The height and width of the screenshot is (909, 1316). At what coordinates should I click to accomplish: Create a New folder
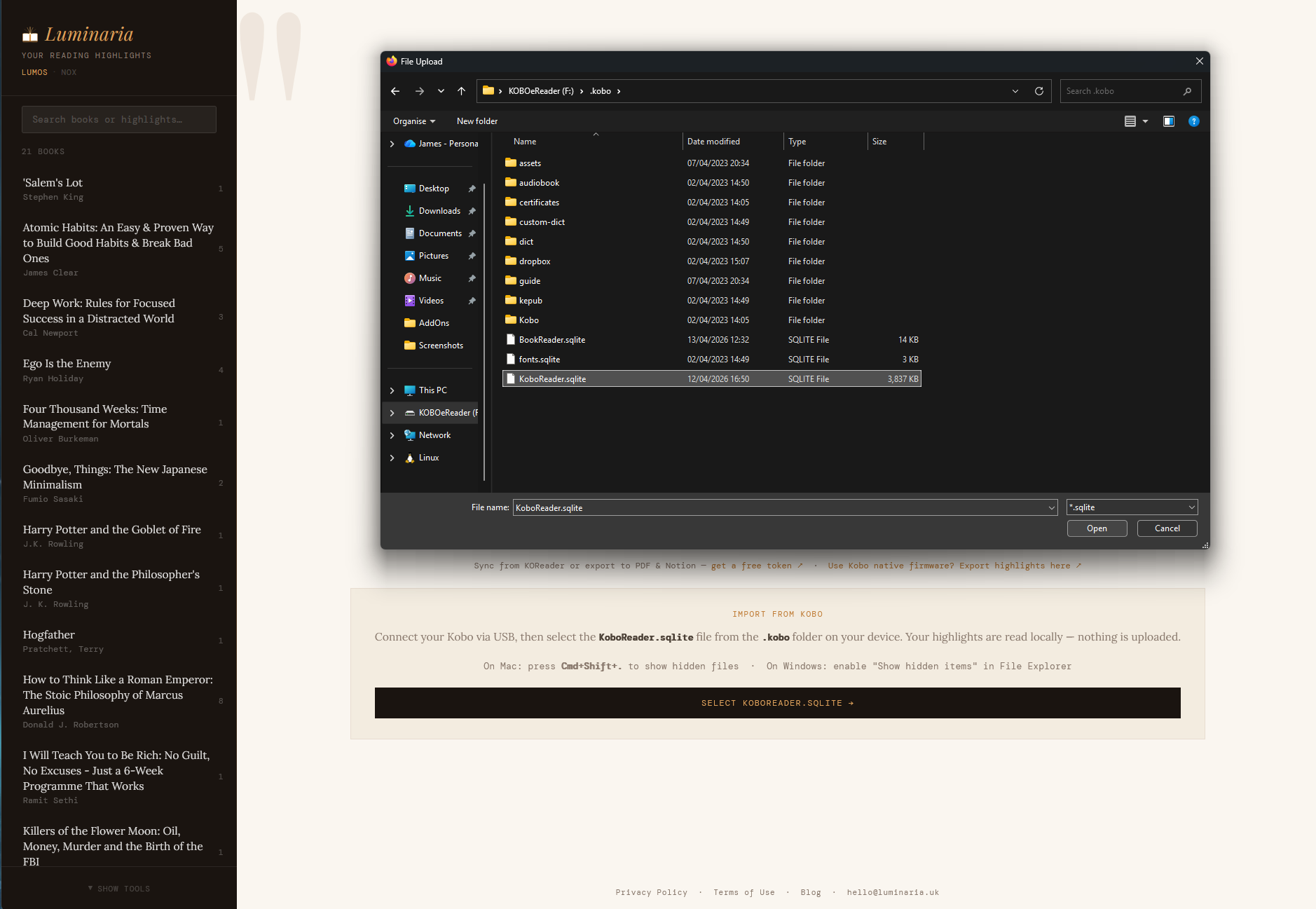477,121
